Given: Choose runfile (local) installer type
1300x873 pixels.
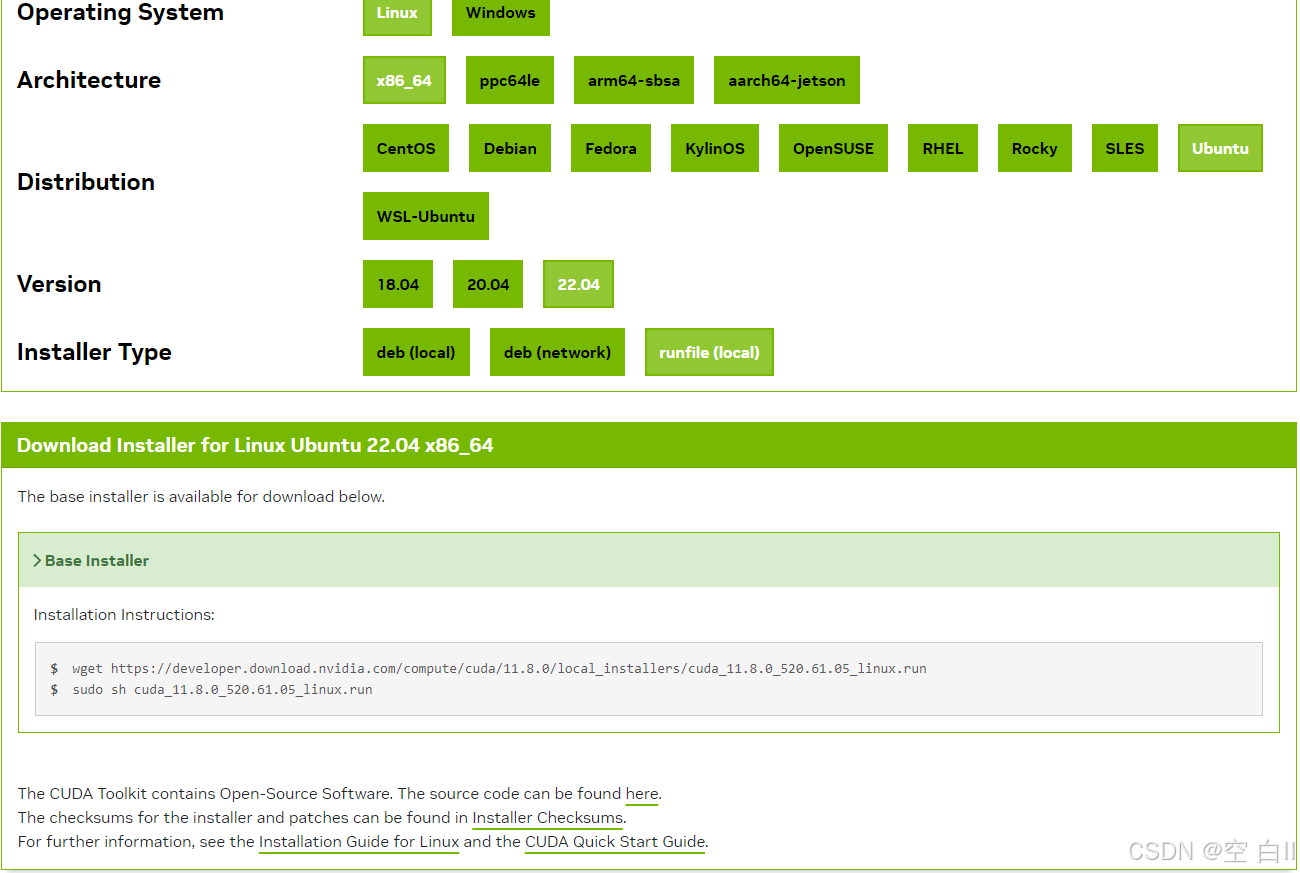Looking at the screenshot, I should 709,352.
